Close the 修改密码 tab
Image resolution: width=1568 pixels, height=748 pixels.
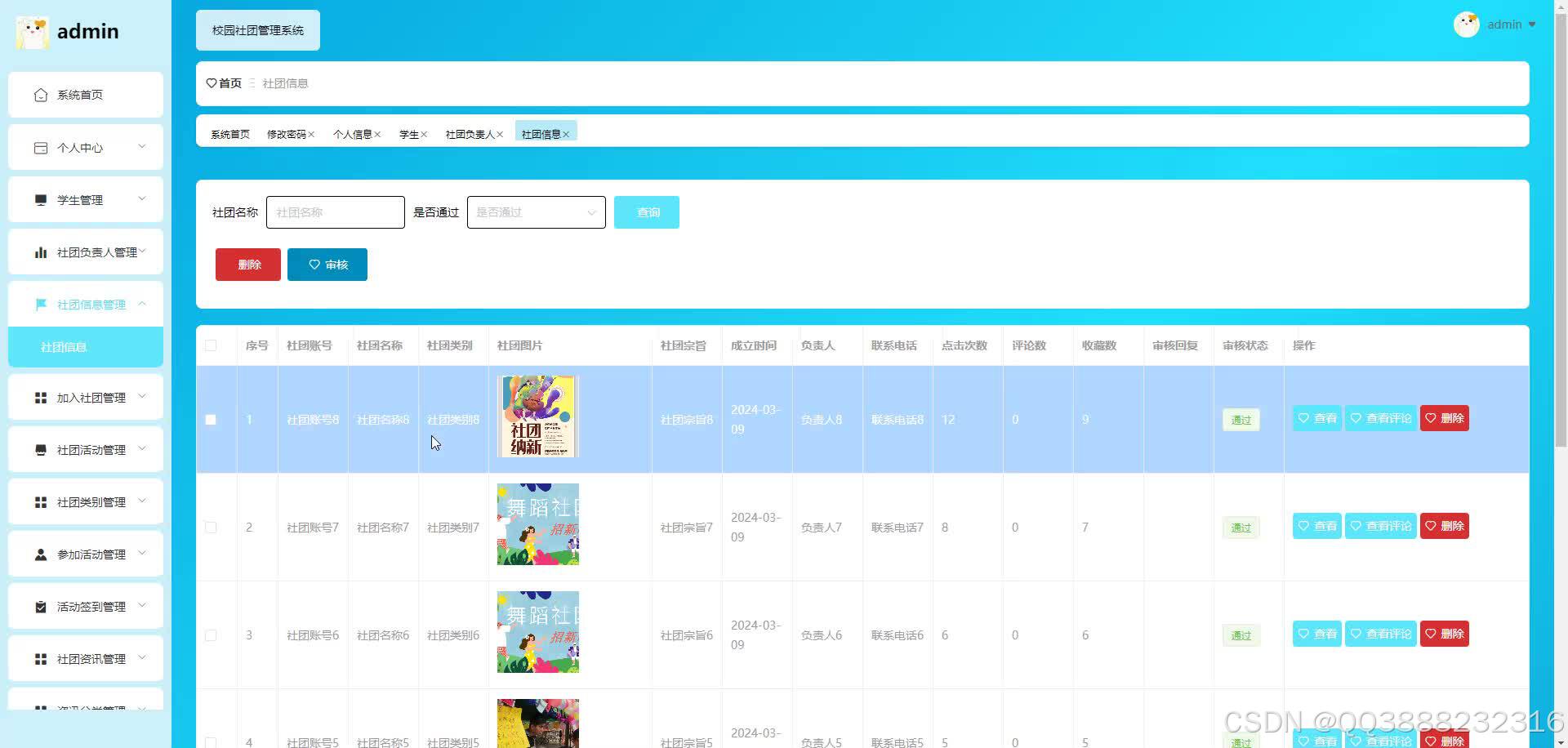311,135
